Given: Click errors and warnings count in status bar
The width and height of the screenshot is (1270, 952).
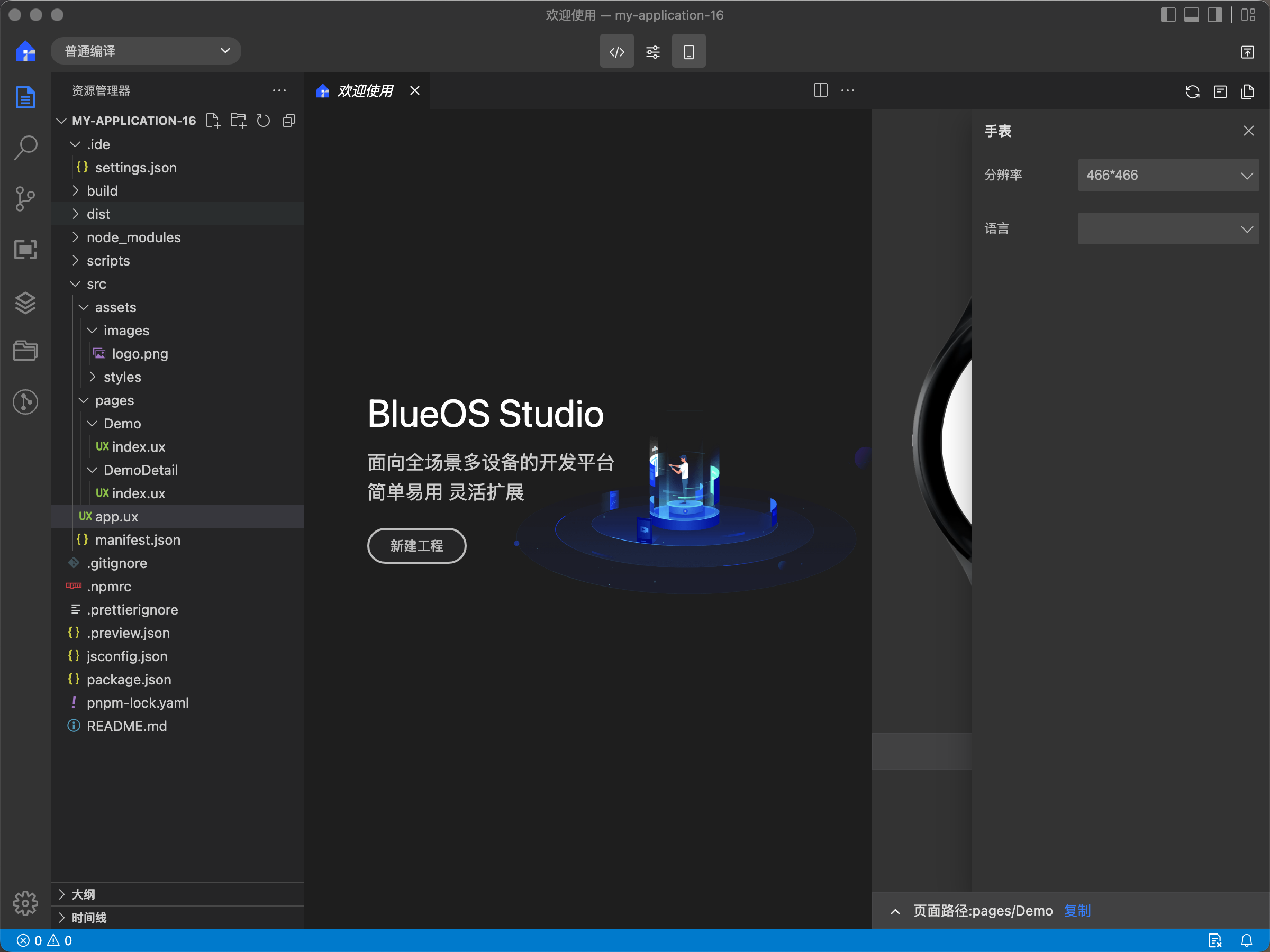Looking at the screenshot, I should click(x=44, y=940).
